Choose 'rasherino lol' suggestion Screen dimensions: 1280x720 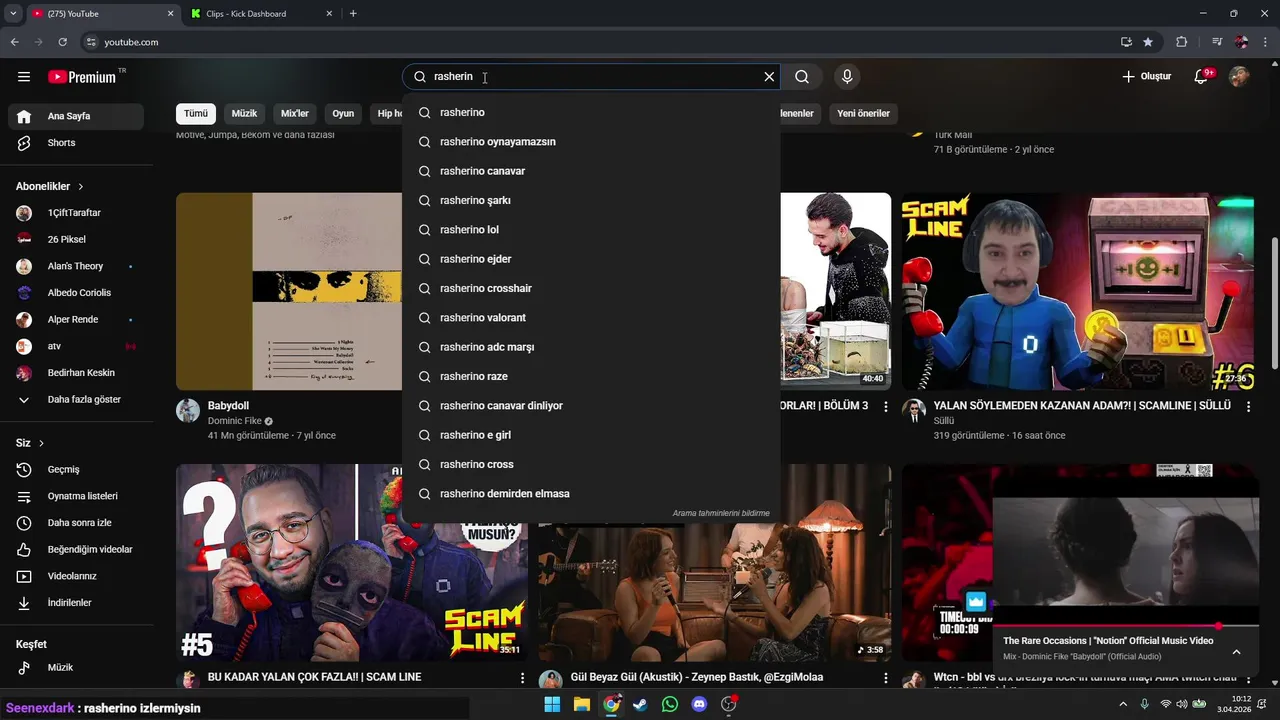(x=591, y=230)
